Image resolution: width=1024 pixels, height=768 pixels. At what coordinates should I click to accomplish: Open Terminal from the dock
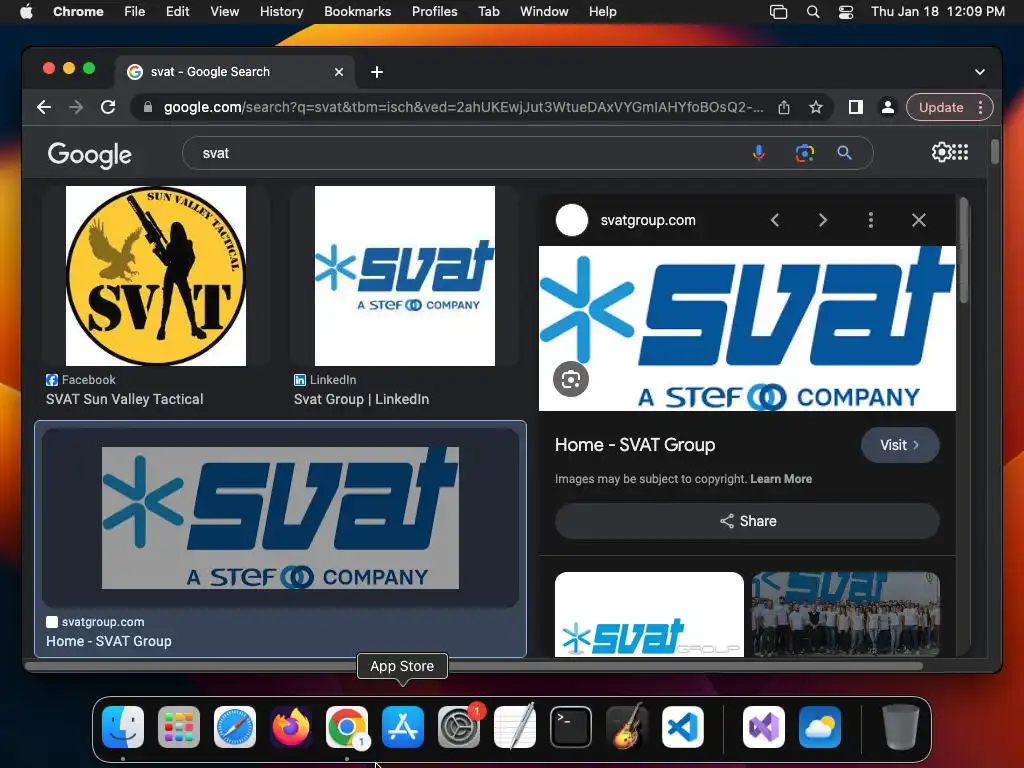coord(571,727)
